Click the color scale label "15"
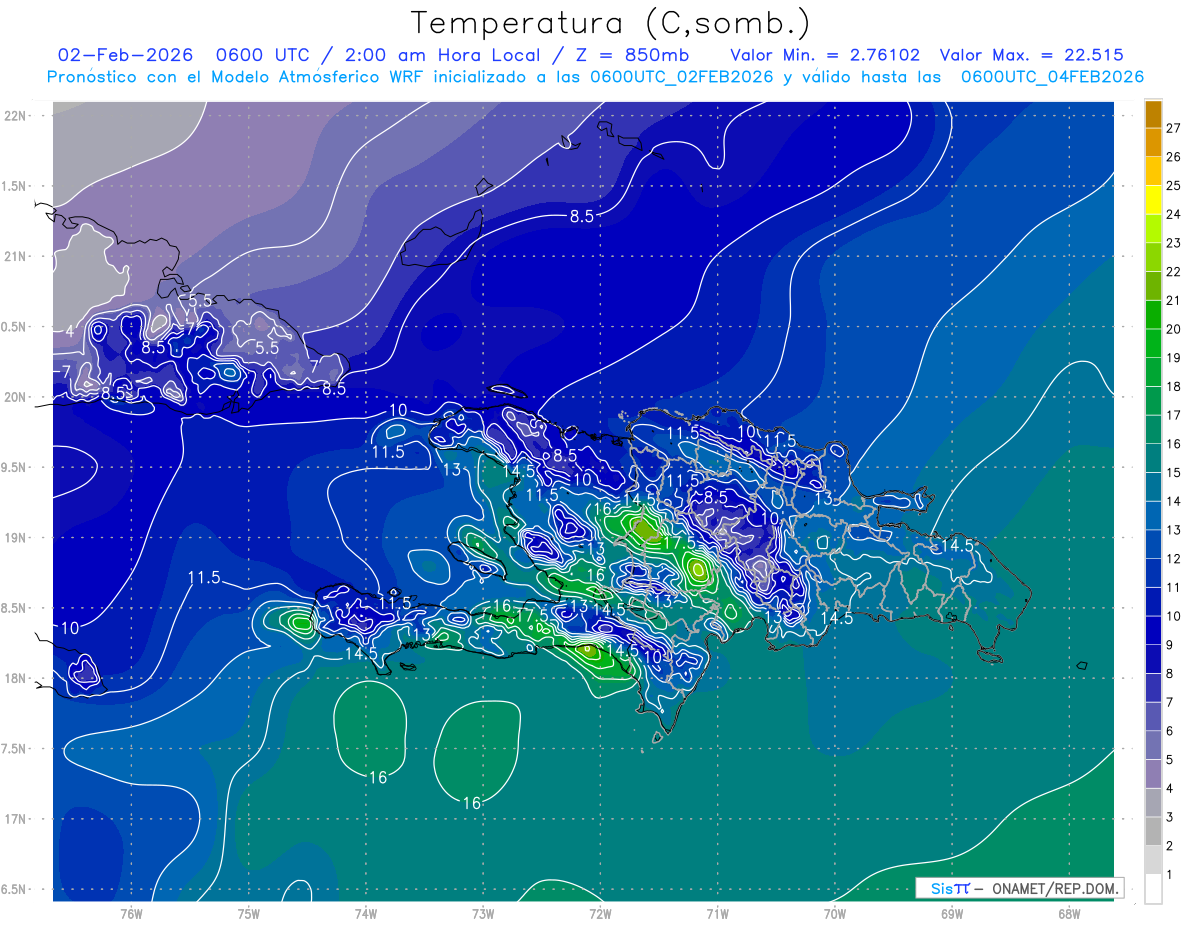Image resolution: width=1200 pixels, height=927 pixels. pos(1173,472)
